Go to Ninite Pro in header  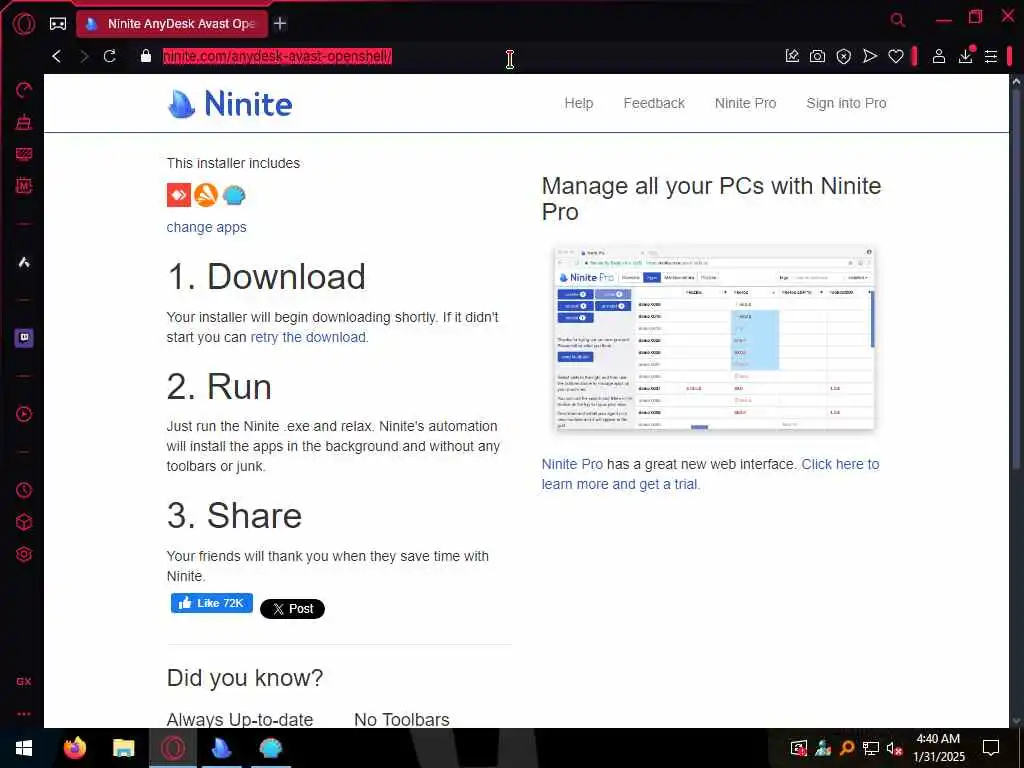[x=745, y=103]
